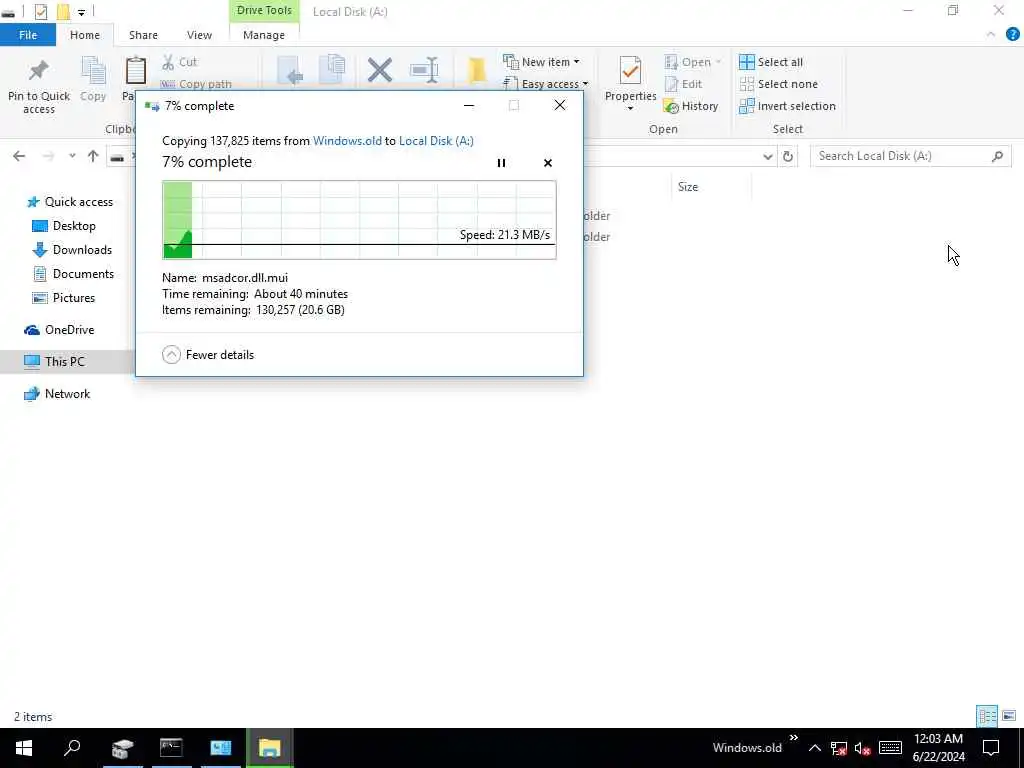Click the Delete X icon
This screenshot has width=1024, height=768.
click(x=379, y=70)
